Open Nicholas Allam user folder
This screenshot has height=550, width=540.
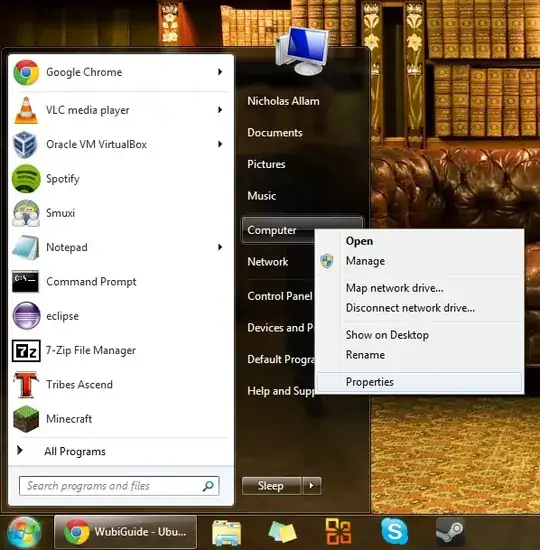coord(283,101)
